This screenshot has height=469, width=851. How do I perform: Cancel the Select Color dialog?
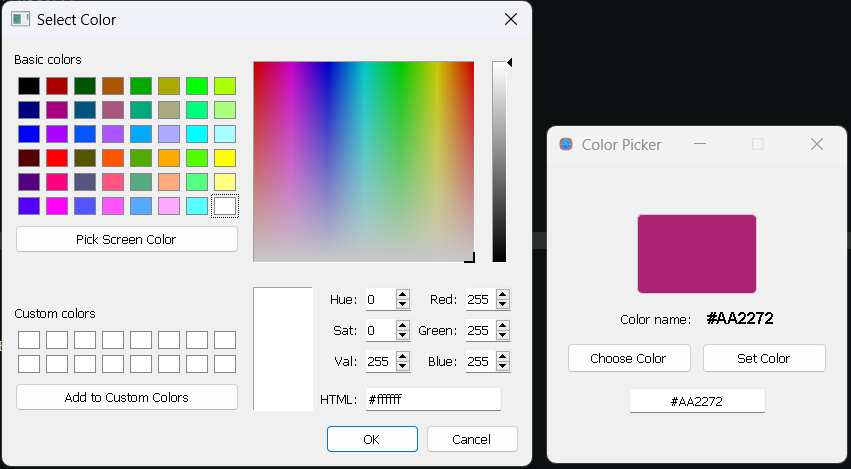[472, 439]
